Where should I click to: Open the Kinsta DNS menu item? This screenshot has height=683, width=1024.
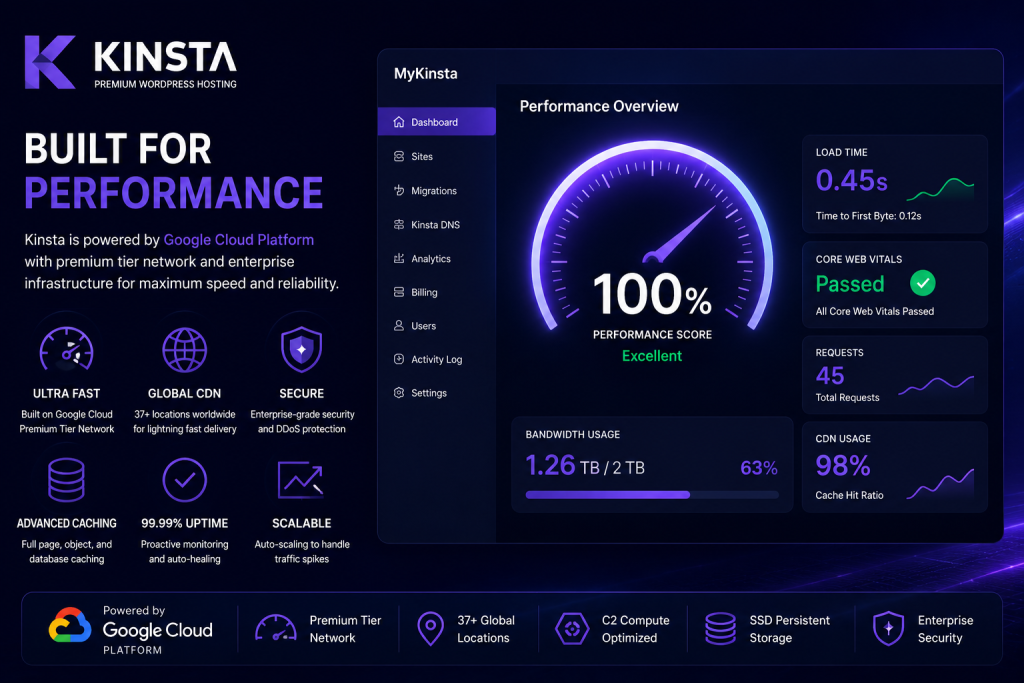click(x=436, y=225)
